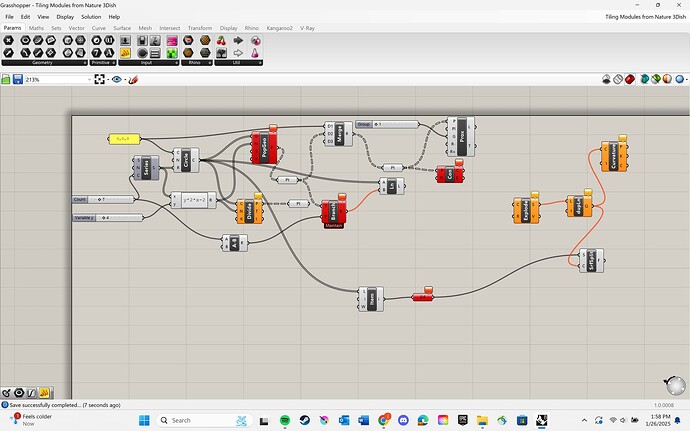Image resolution: width=690 pixels, height=431 pixels.
Task: Select the yellow panel node on canvas
Action: point(124,139)
